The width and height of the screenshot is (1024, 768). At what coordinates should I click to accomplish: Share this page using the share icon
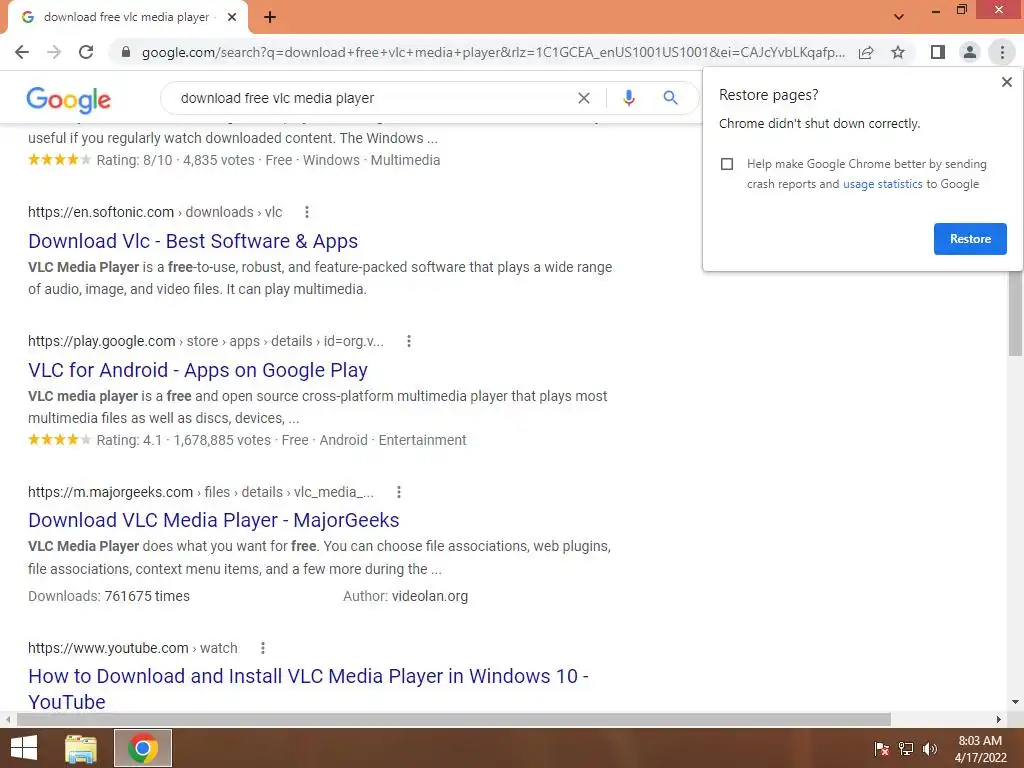(866, 52)
